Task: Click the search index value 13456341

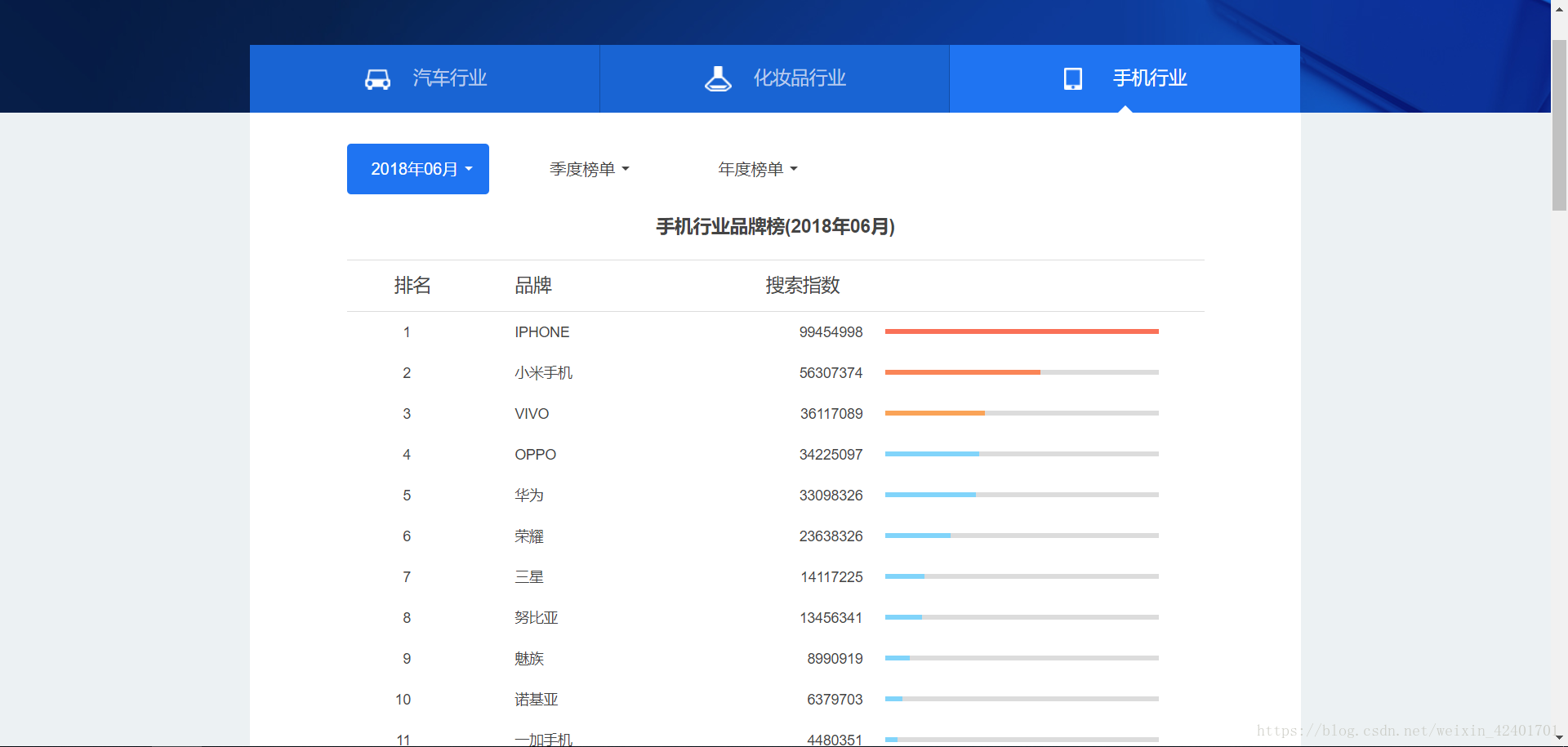Action: pyautogui.click(x=831, y=618)
